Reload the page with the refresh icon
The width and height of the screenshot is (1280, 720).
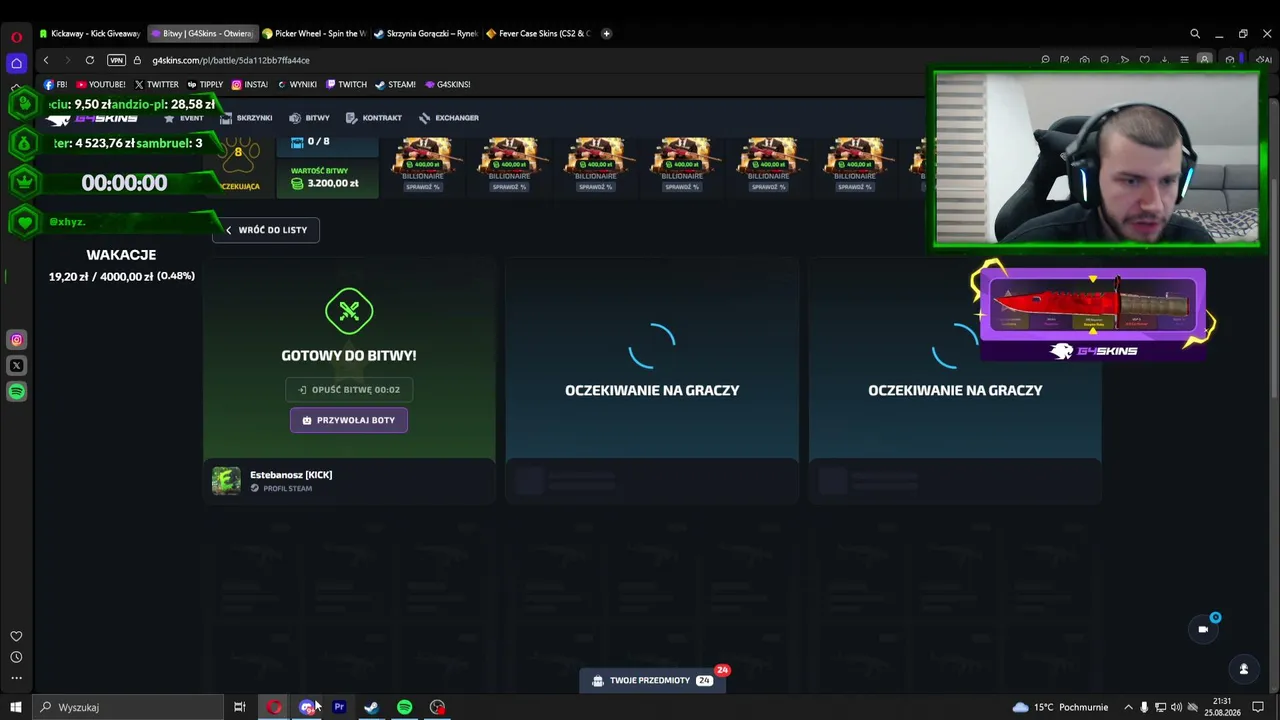[x=90, y=60]
